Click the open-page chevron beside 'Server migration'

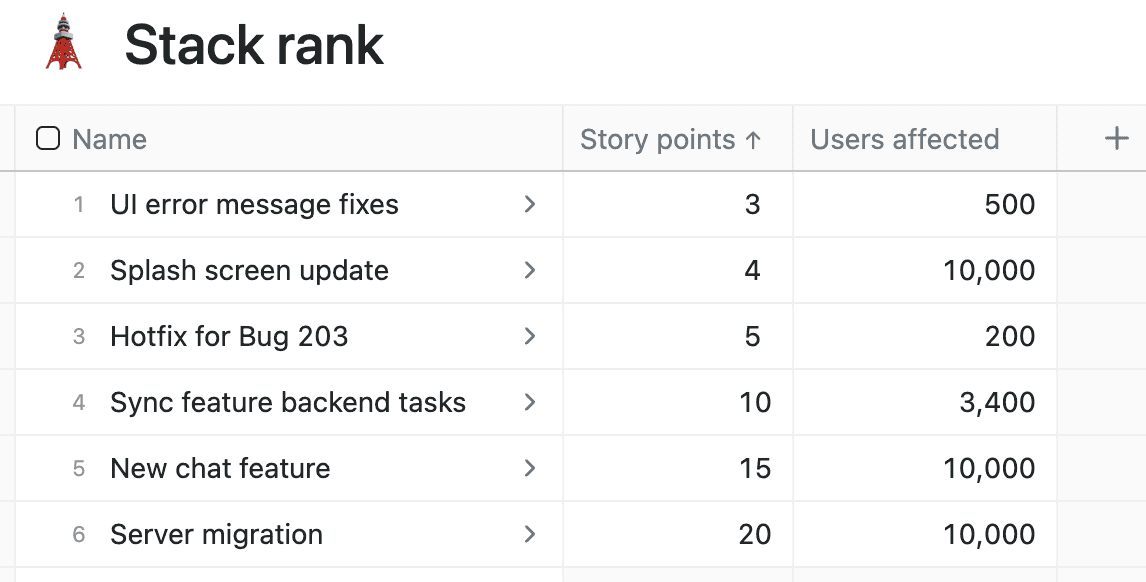tap(531, 534)
